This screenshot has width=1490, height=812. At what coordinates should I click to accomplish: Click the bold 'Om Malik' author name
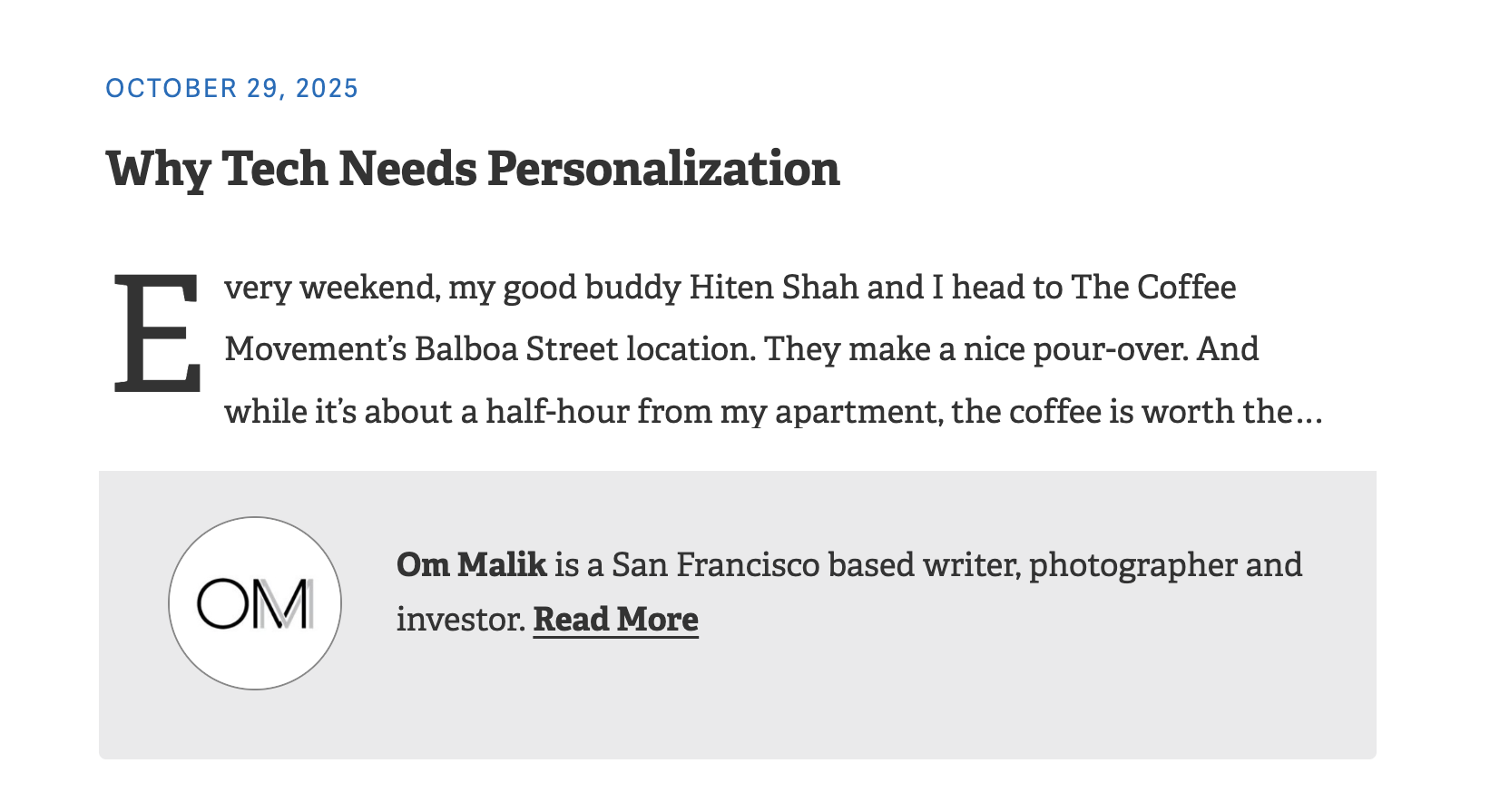(471, 564)
